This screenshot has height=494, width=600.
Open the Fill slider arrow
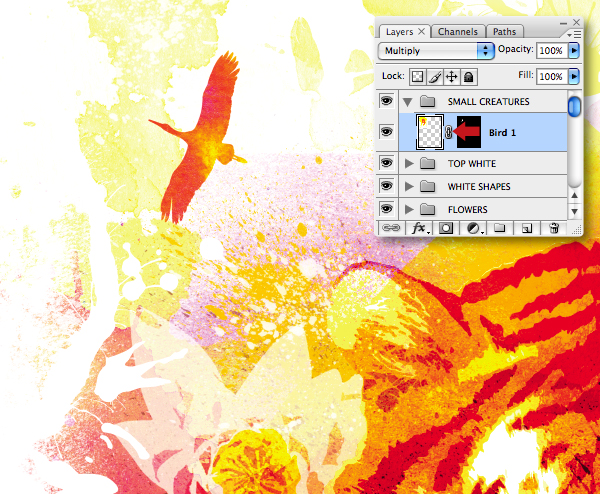574,76
